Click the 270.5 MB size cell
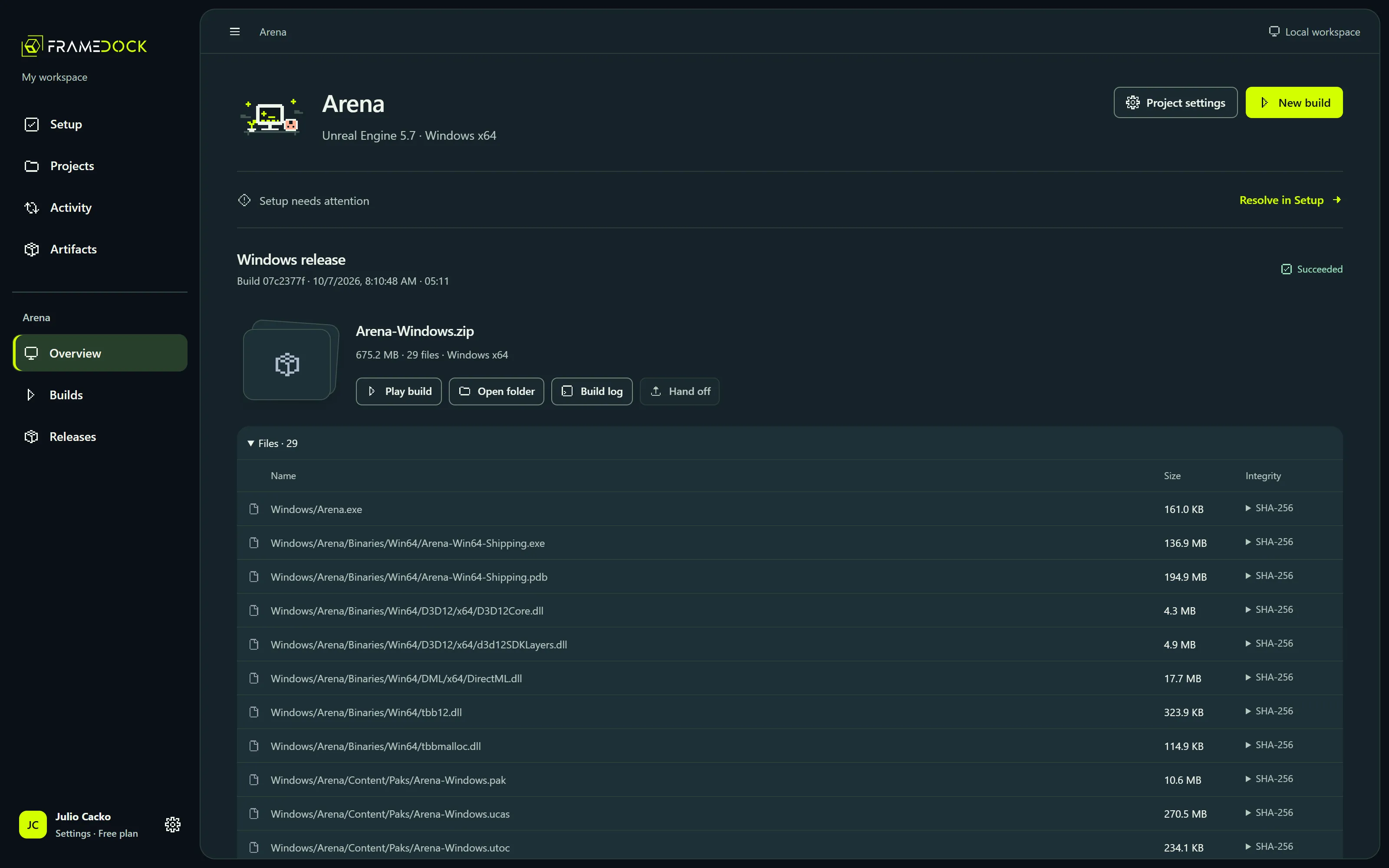Viewport: 1389px width, 868px height. coord(1185,814)
